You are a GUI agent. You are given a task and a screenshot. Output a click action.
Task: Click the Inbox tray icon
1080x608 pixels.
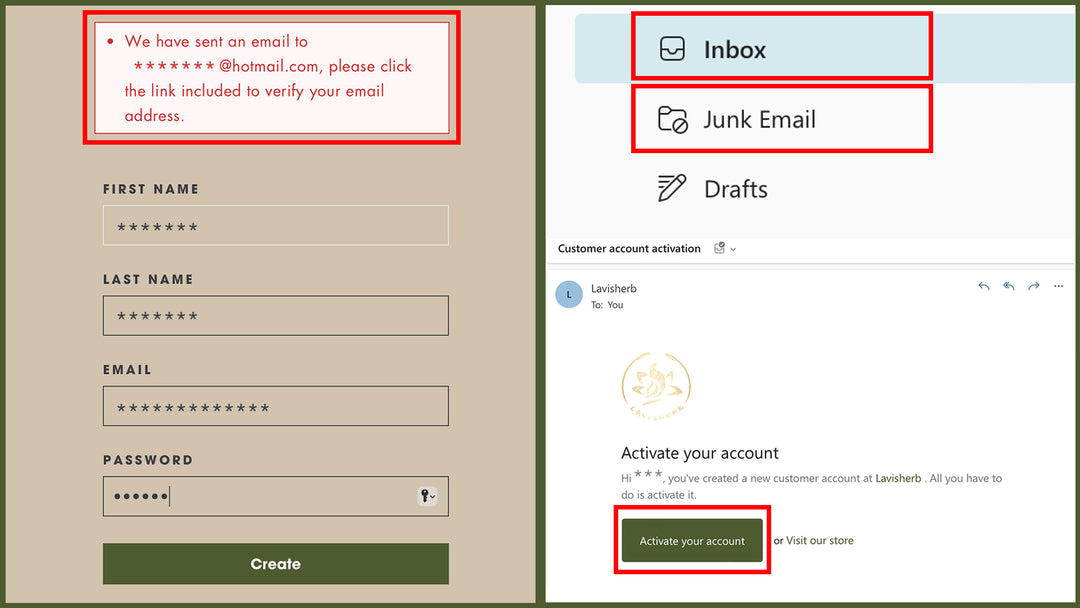pyautogui.click(x=672, y=49)
